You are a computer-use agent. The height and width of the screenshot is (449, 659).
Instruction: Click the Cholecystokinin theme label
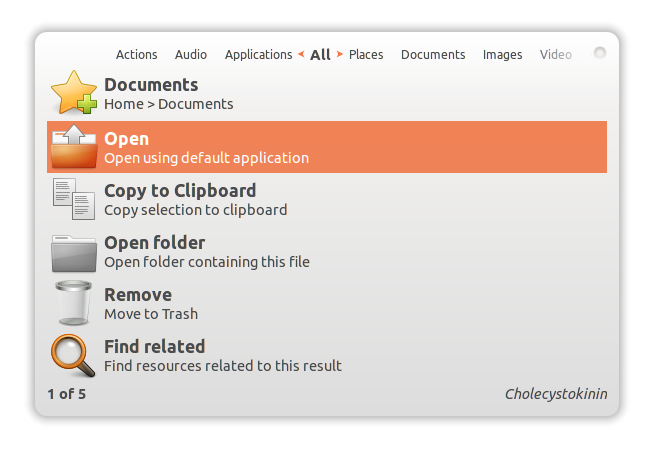[x=555, y=394]
